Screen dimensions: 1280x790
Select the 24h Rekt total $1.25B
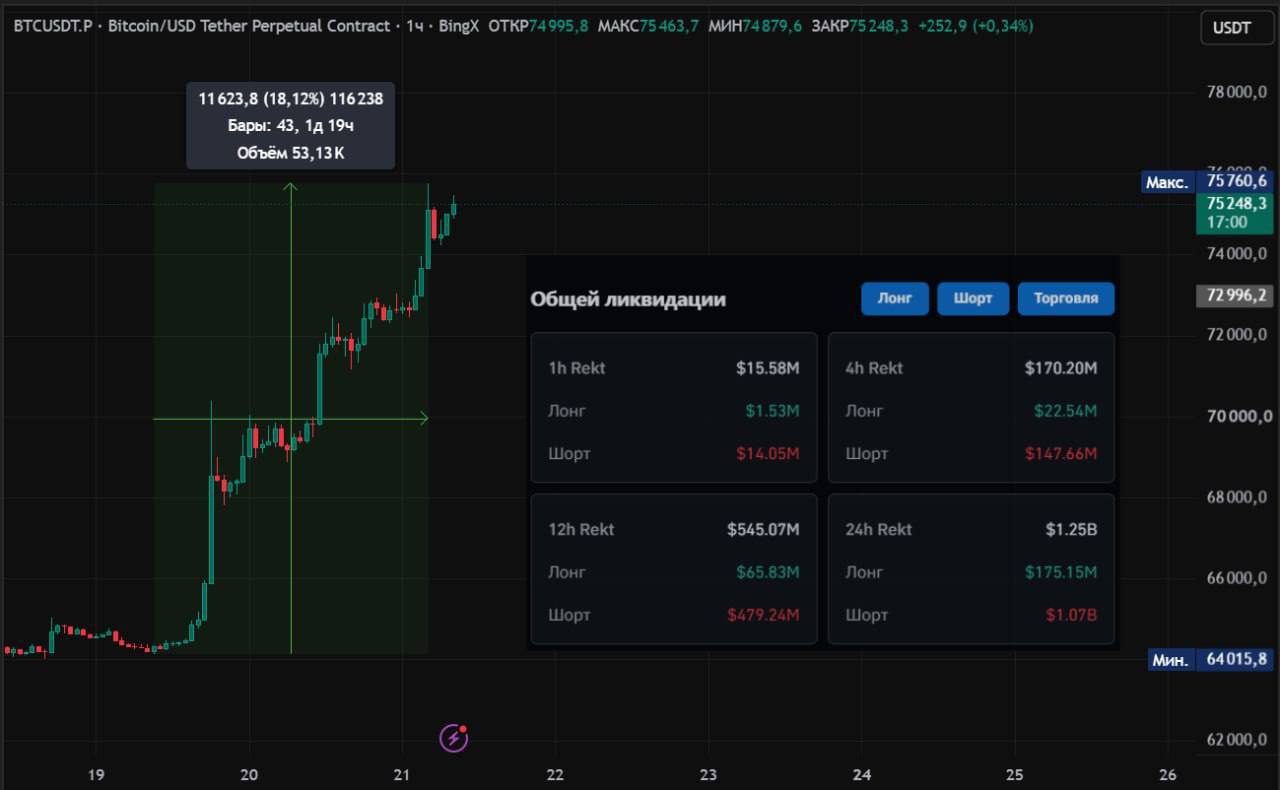click(x=1072, y=529)
